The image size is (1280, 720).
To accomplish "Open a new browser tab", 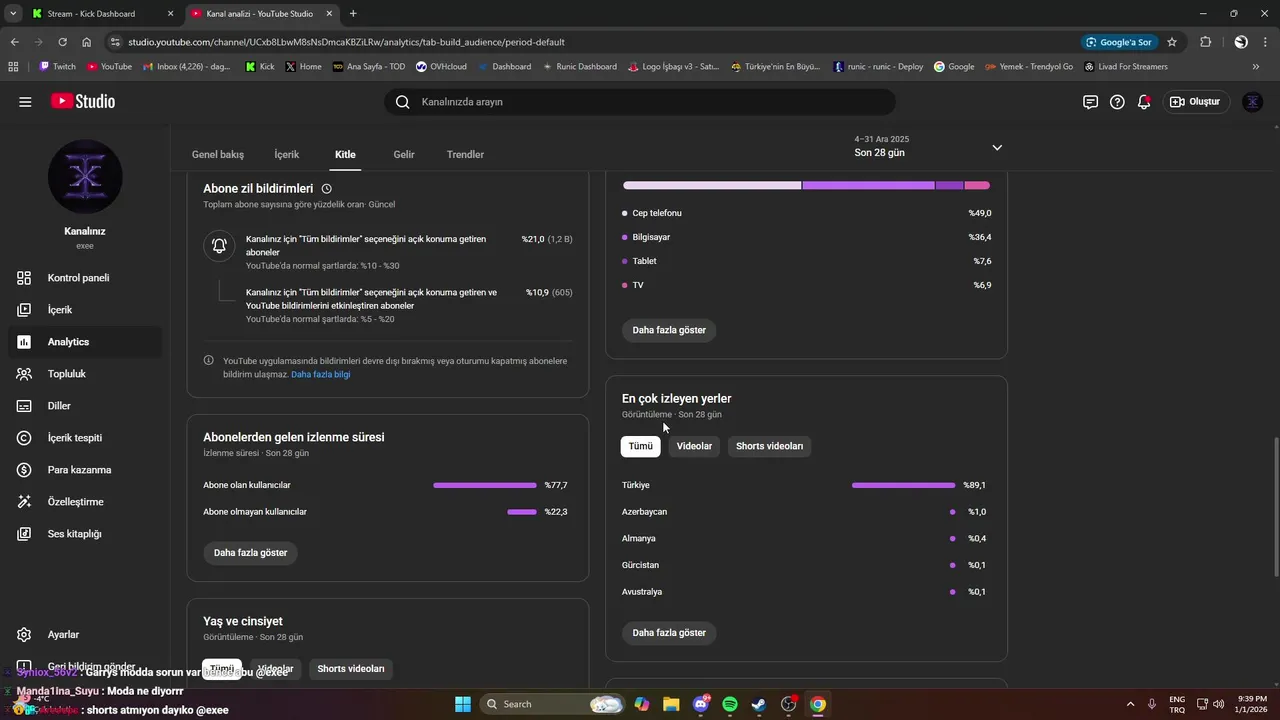I will pos(353,14).
